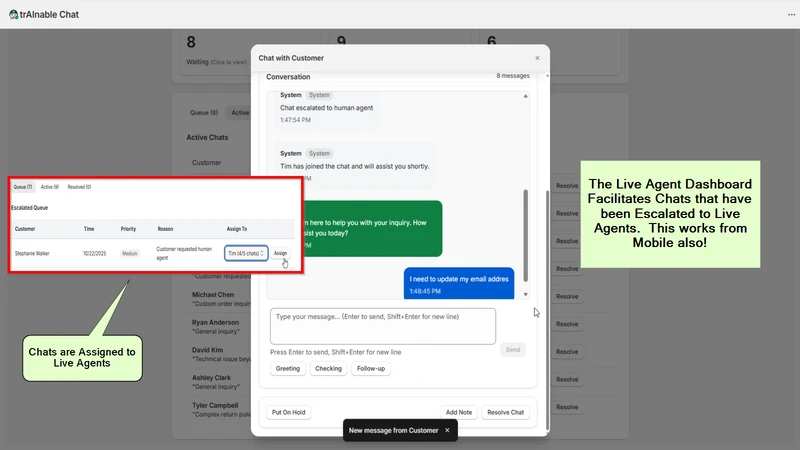Click the chat dialog outer scrollbar

(547, 311)
